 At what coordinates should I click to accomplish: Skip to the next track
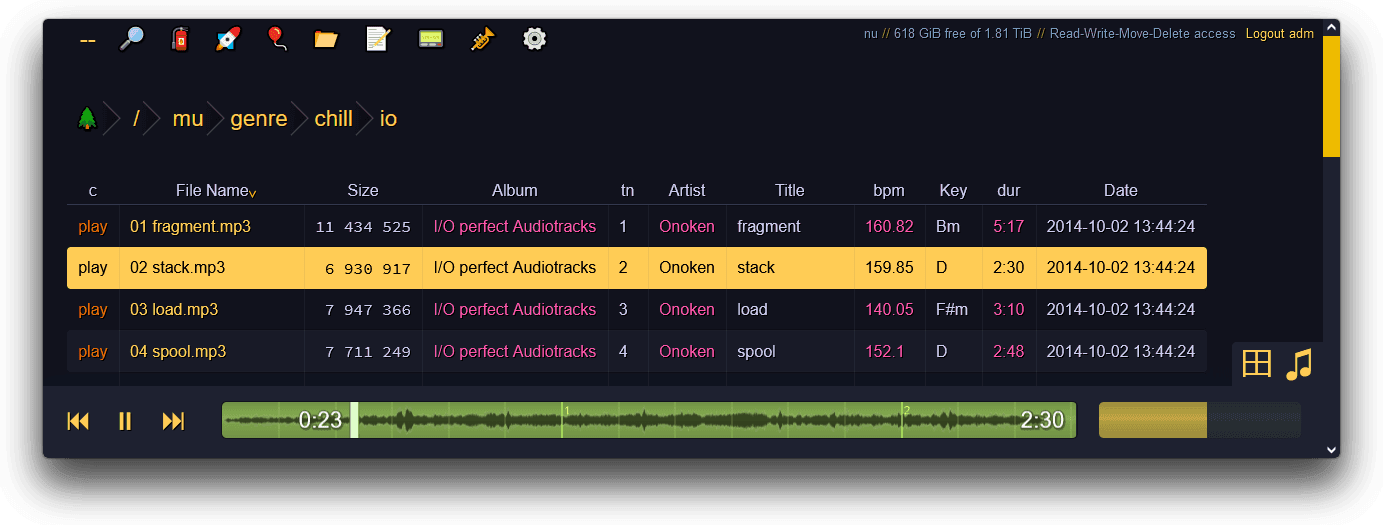(x=173, y=421)
